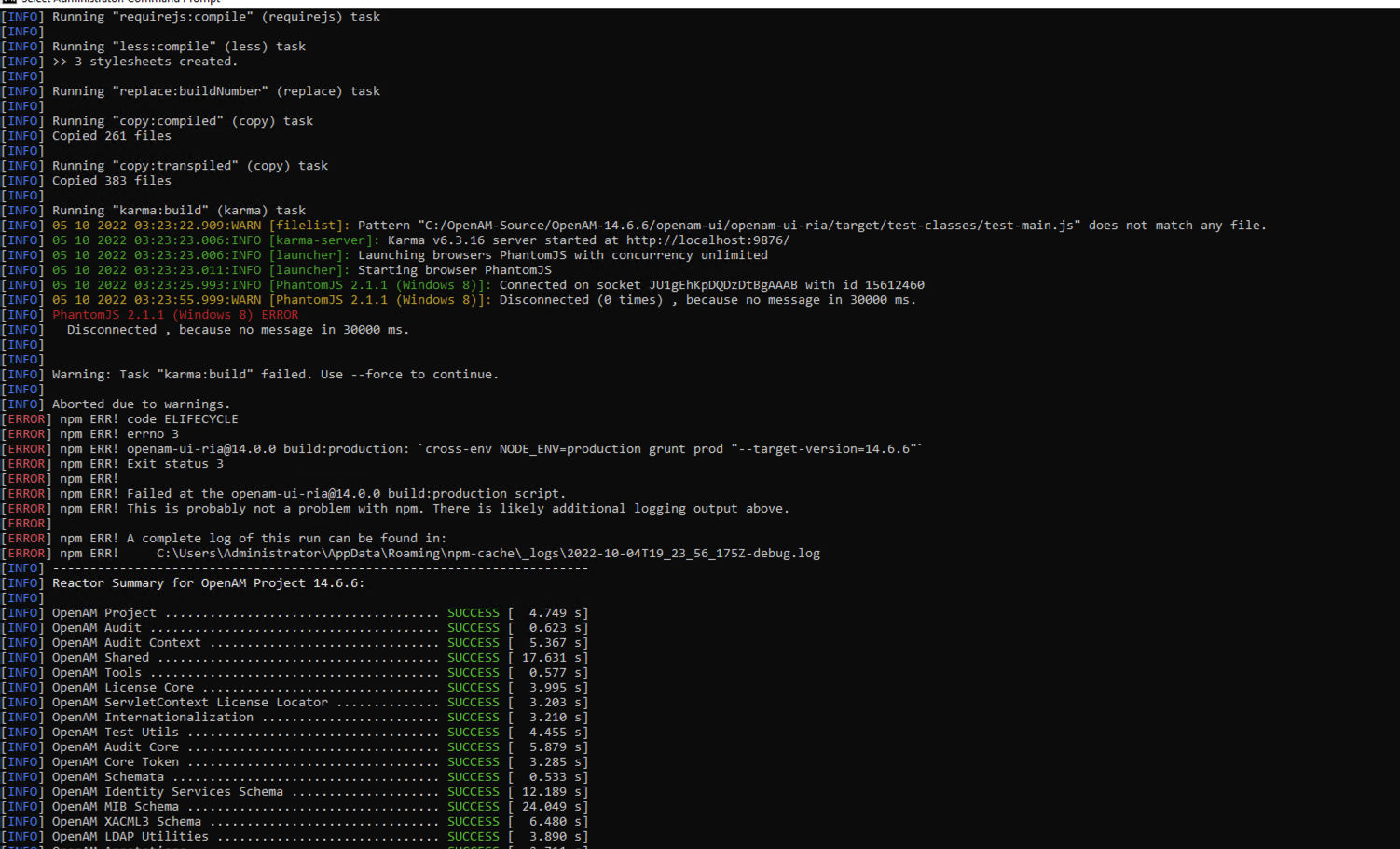Image resolution: width=1400 pixels, height=849 pixels.
Task: Click the 'OpenAM Internationalization' row
Action: pos(295,718)
